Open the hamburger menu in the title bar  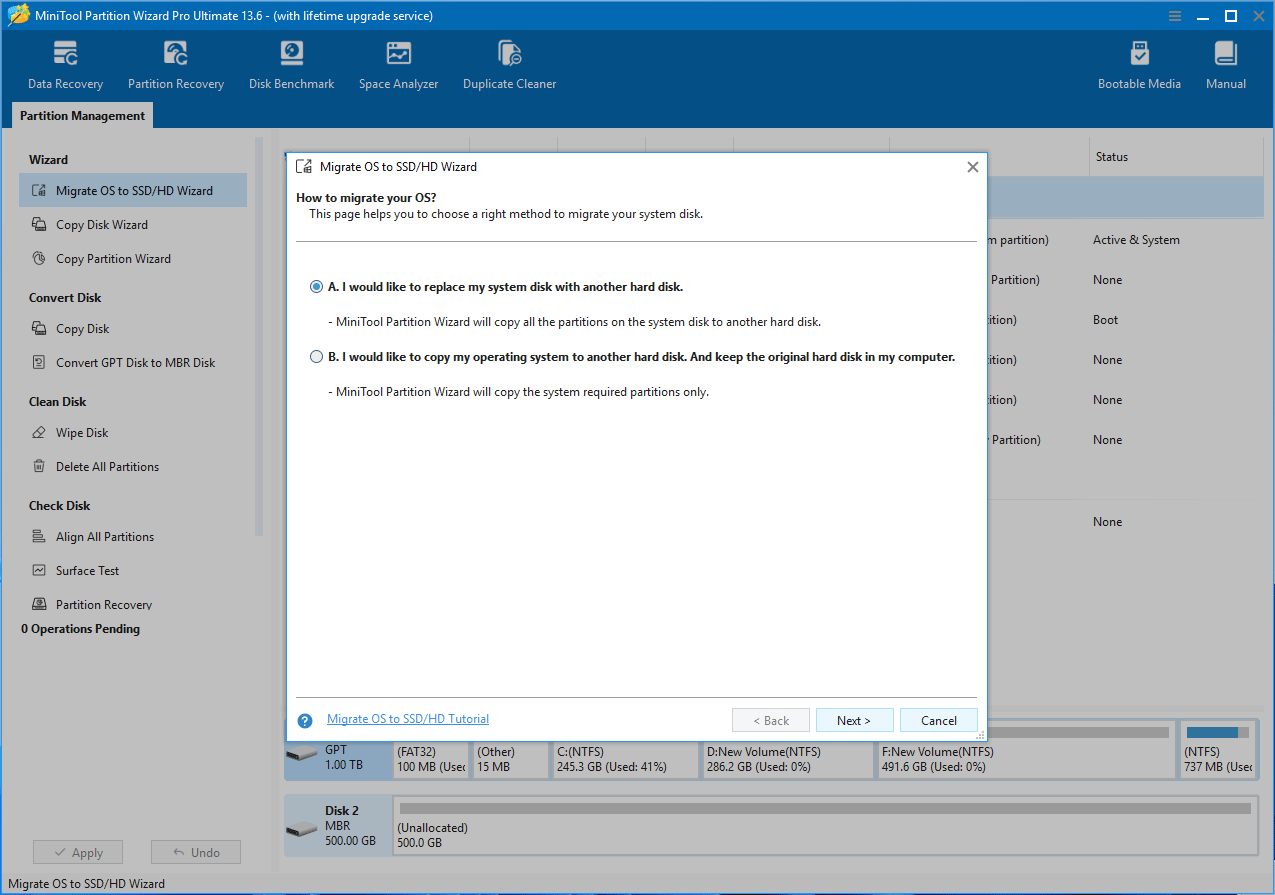pos(1177,15)
